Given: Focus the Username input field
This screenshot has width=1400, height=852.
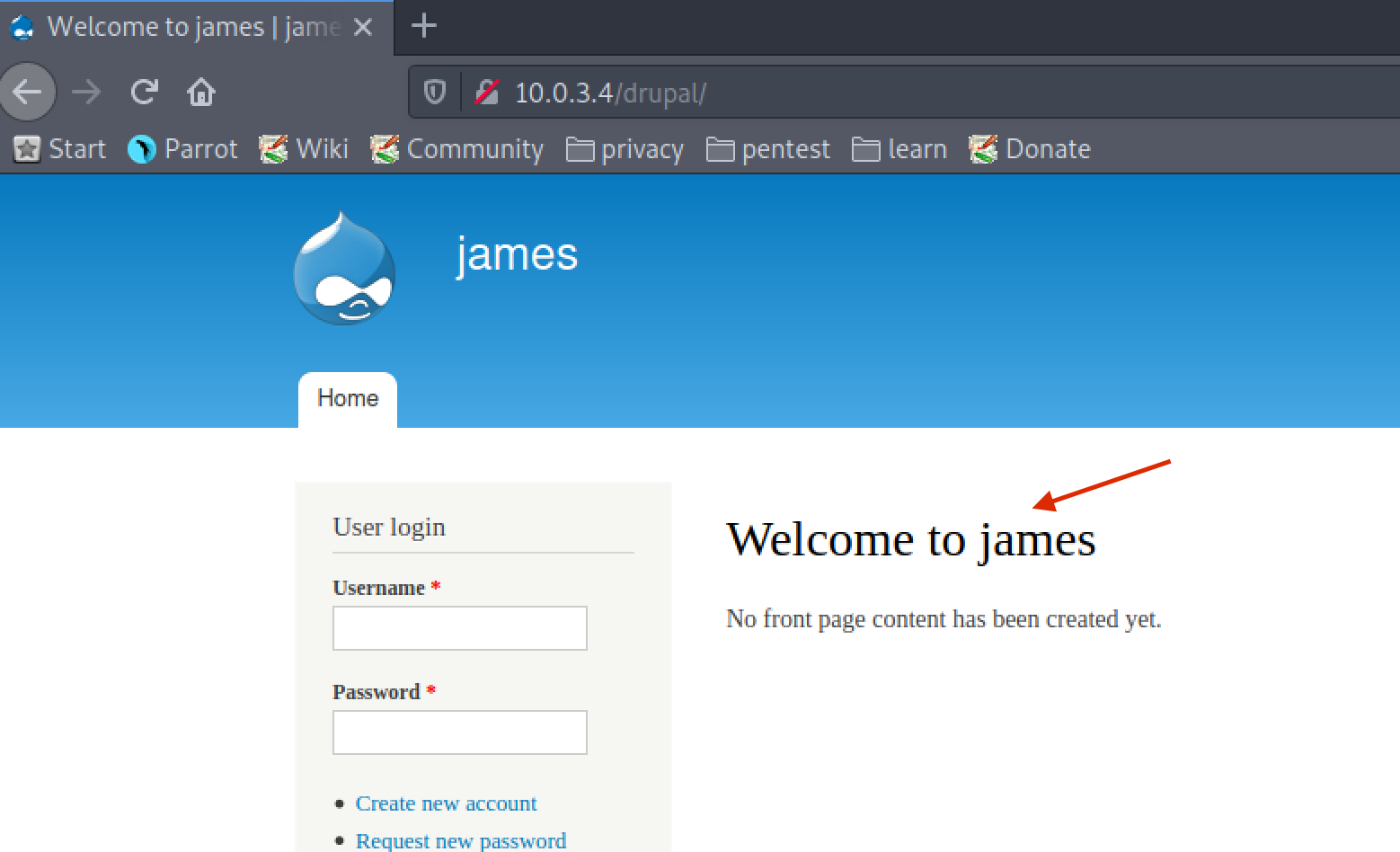Looking at the screenshot, I should click(459, 628).
